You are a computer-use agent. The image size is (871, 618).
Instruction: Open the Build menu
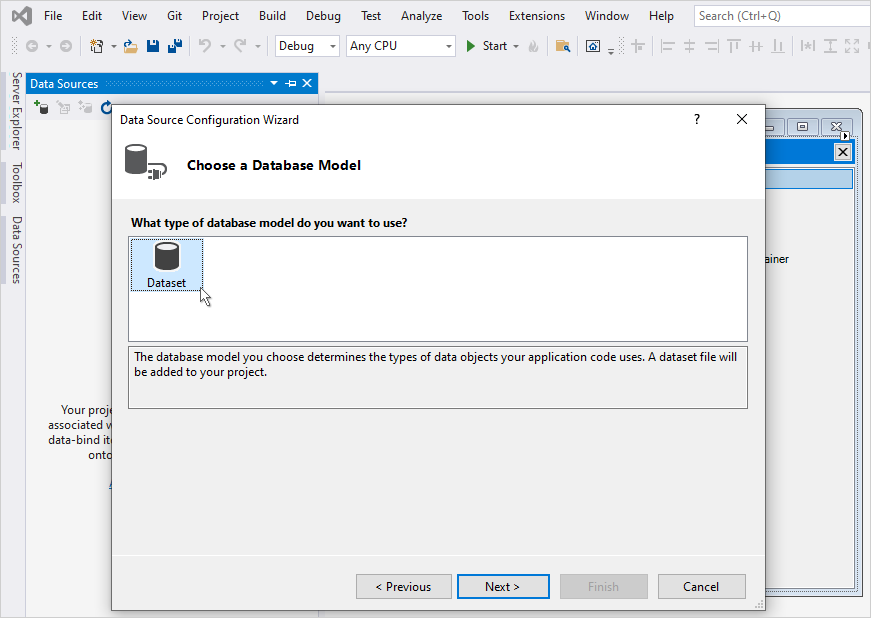272,16
